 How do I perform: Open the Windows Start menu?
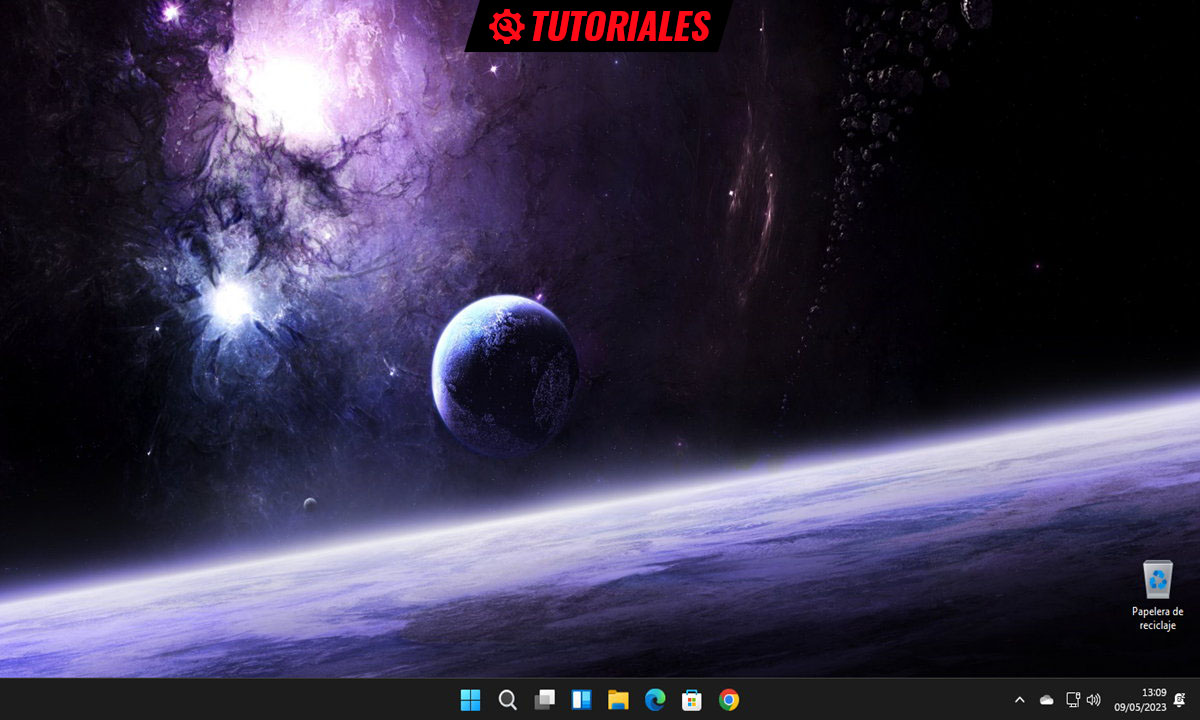pyautogui.click(x=470, y=700)
